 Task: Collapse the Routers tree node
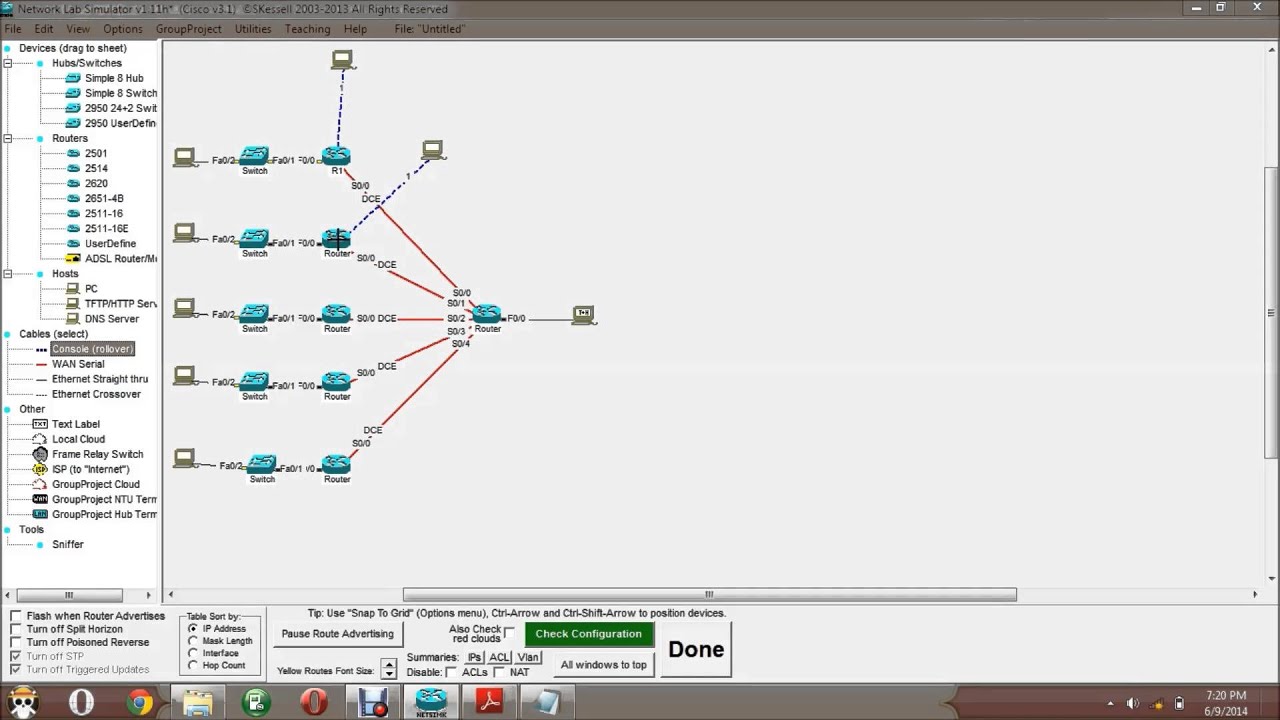coord(8,138)
